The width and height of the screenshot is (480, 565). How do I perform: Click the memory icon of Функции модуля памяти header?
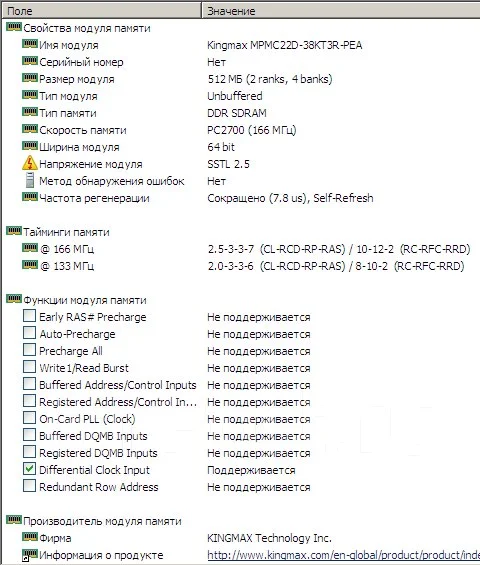14,299
